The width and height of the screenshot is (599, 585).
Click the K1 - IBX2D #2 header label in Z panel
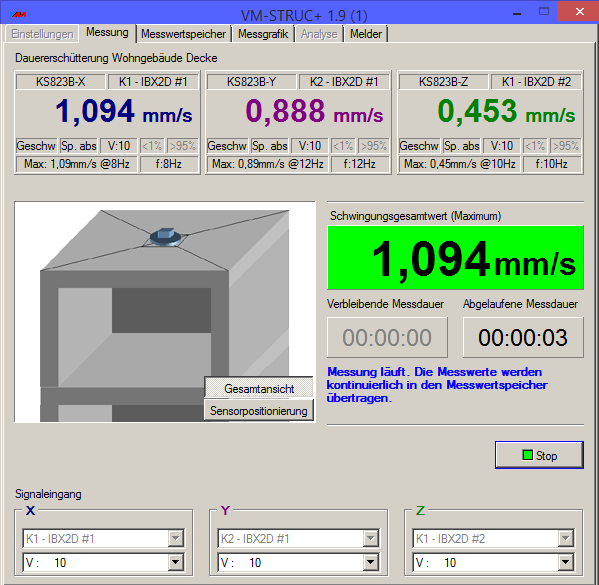(536, 82)
